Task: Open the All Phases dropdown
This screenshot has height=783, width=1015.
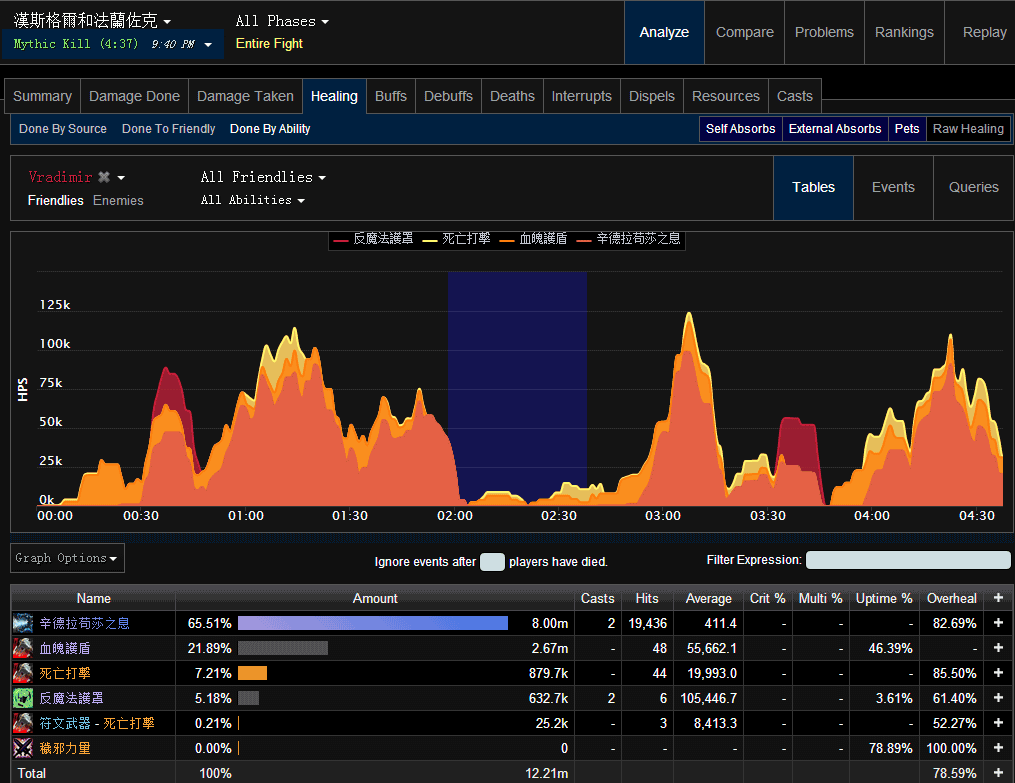Action: pyautogui.click(x=282, y=21)
